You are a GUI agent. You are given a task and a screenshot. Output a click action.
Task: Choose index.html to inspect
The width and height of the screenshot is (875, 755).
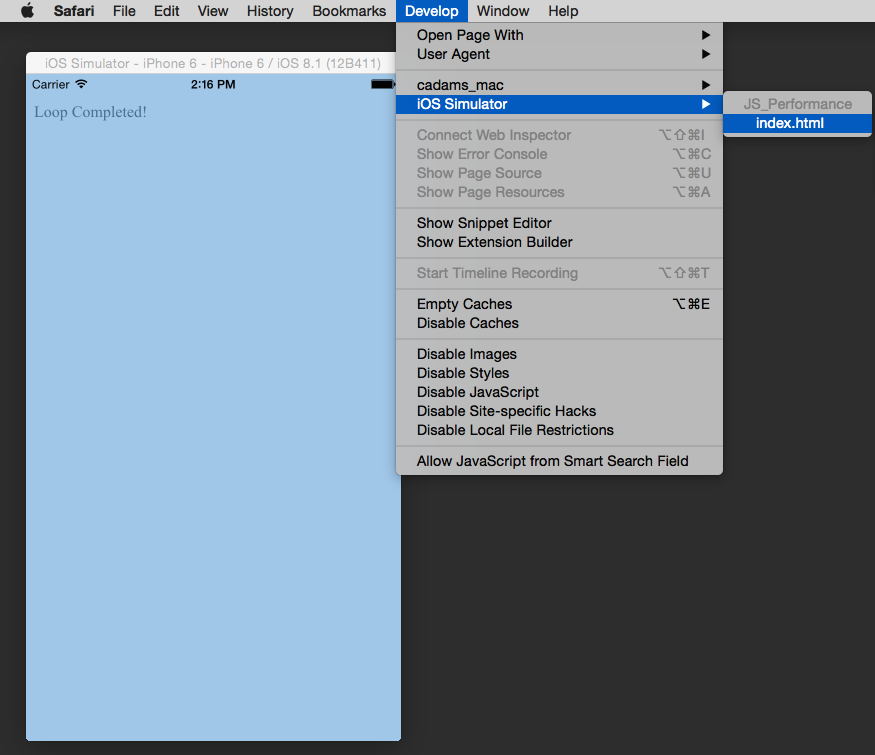coord(797,123)
